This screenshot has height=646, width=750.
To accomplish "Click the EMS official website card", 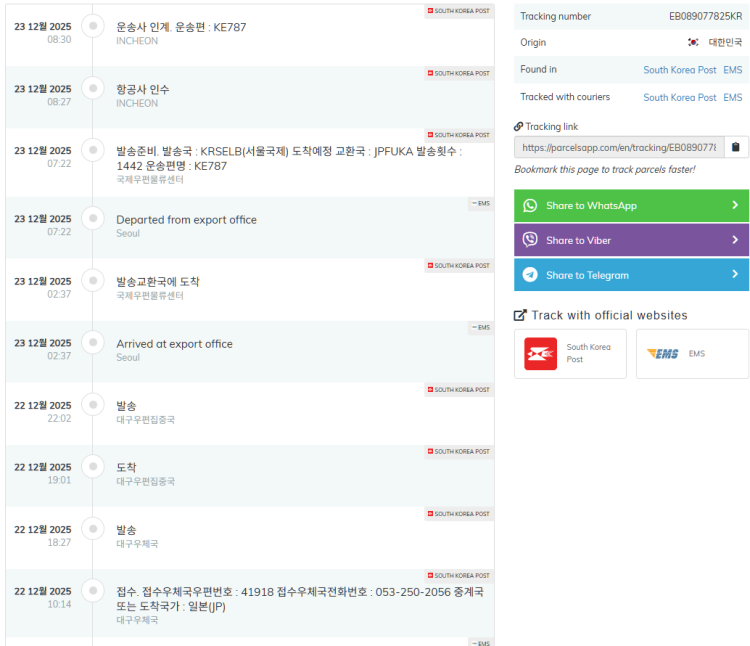I will click(692, 354).
